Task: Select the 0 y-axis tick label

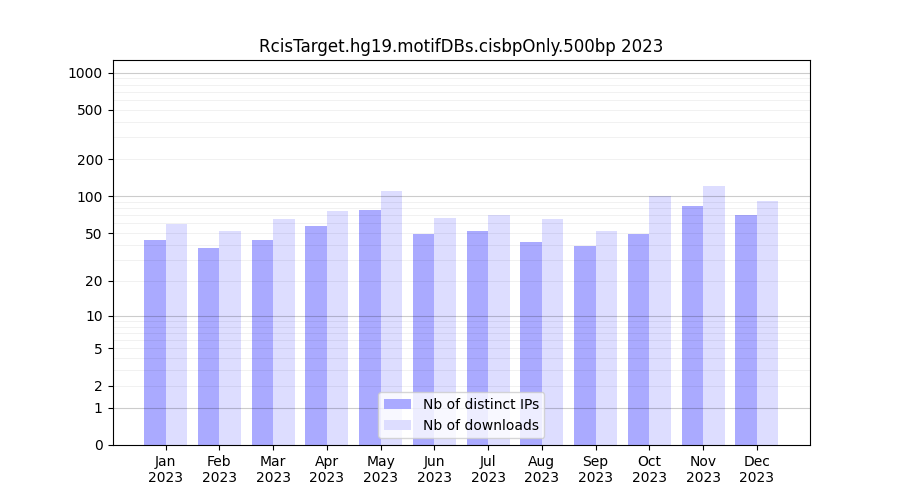Action: (x=98, y=445)
